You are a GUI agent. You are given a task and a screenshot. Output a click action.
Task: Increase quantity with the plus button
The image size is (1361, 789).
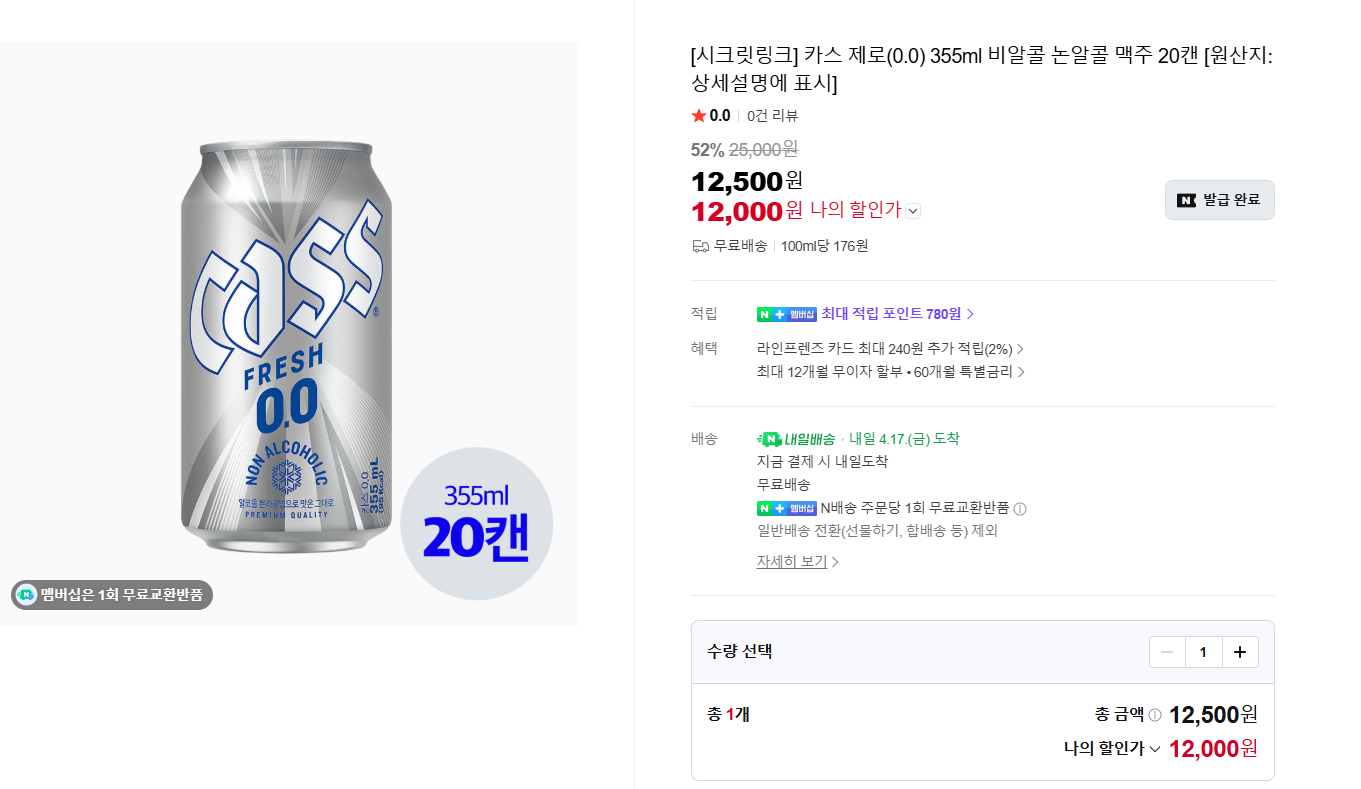click(x=1240, y=651)
